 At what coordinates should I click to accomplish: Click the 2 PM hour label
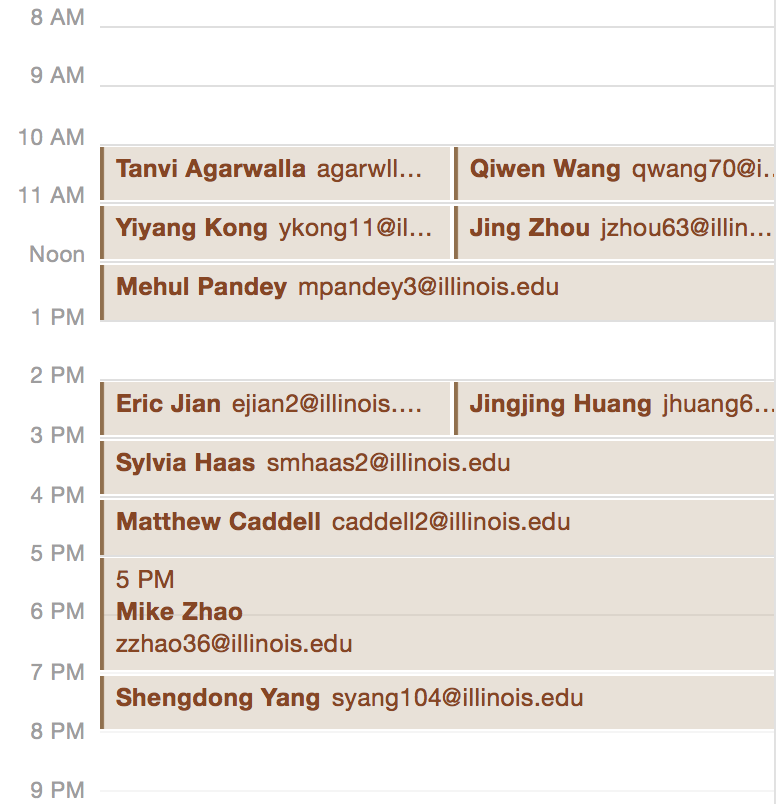[x=57, y=376]
